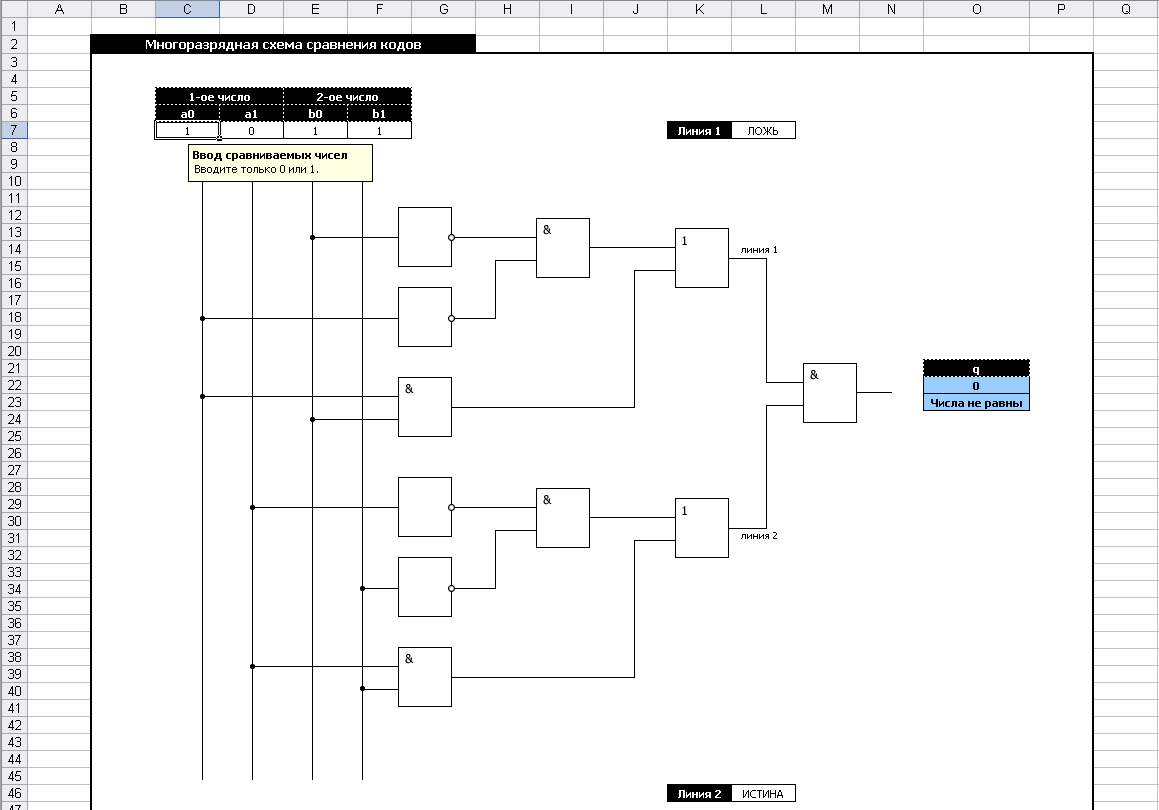The image size is (1159, 810).
Task: Select column O header
Action: (x=976, y=9)
